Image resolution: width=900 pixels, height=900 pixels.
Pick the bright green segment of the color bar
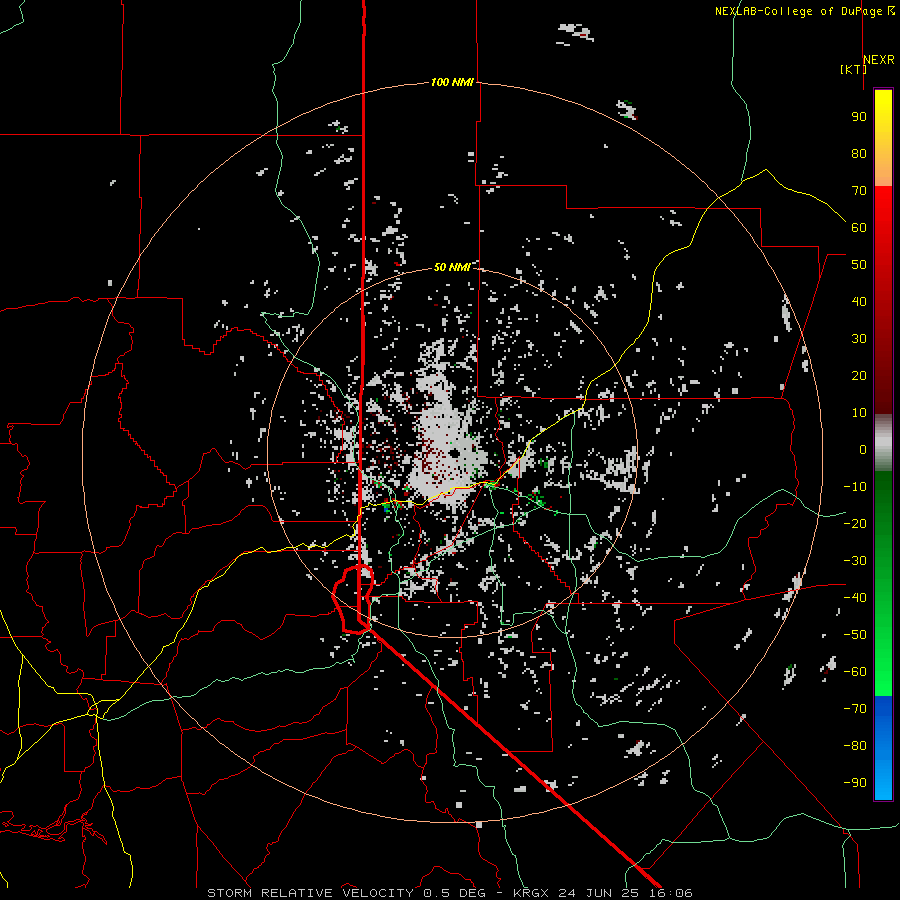[x=883, y=660]
